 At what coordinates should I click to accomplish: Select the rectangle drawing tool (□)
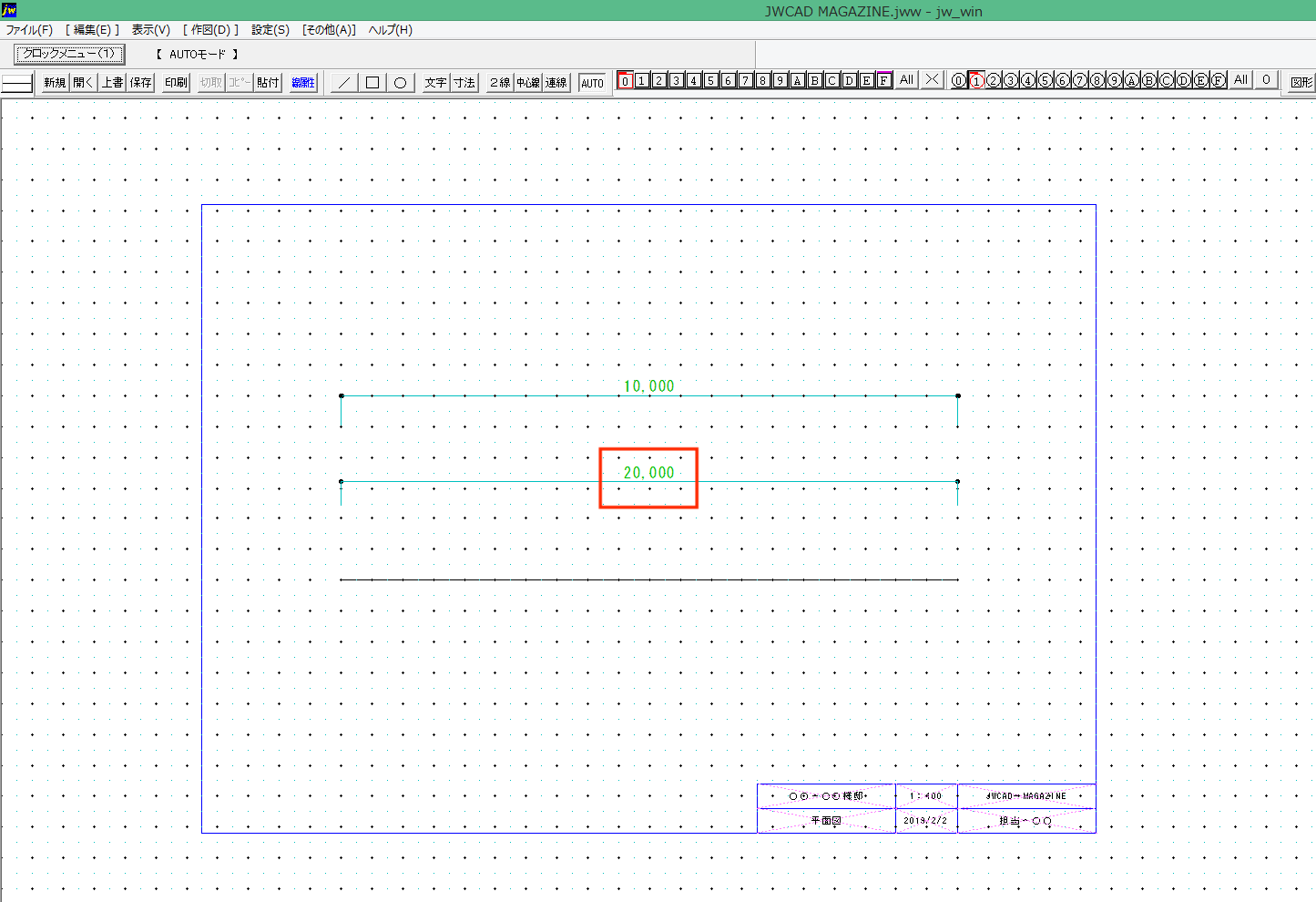point(372,83)
